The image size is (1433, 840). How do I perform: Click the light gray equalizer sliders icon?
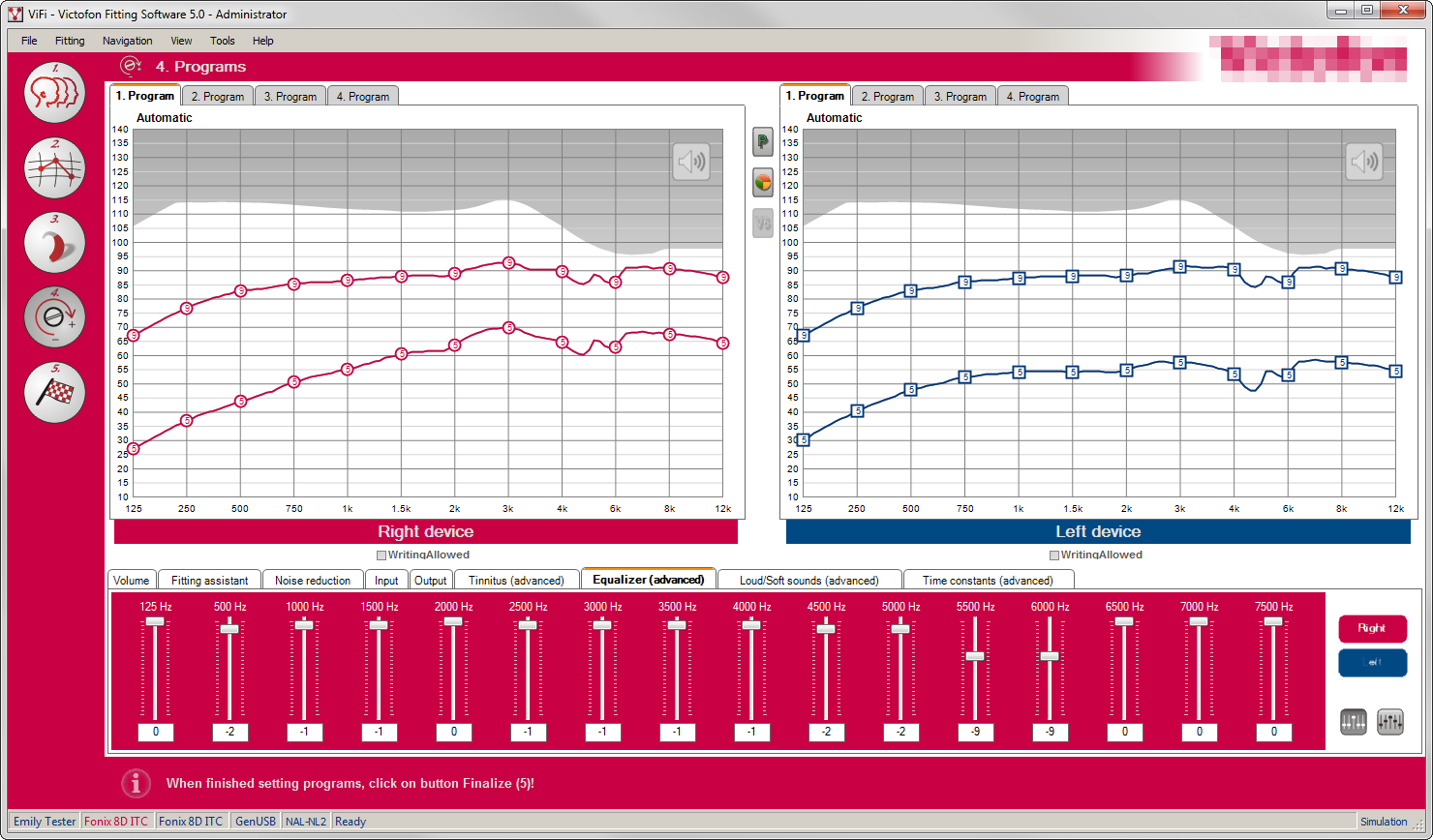[x=1389, y=721]
